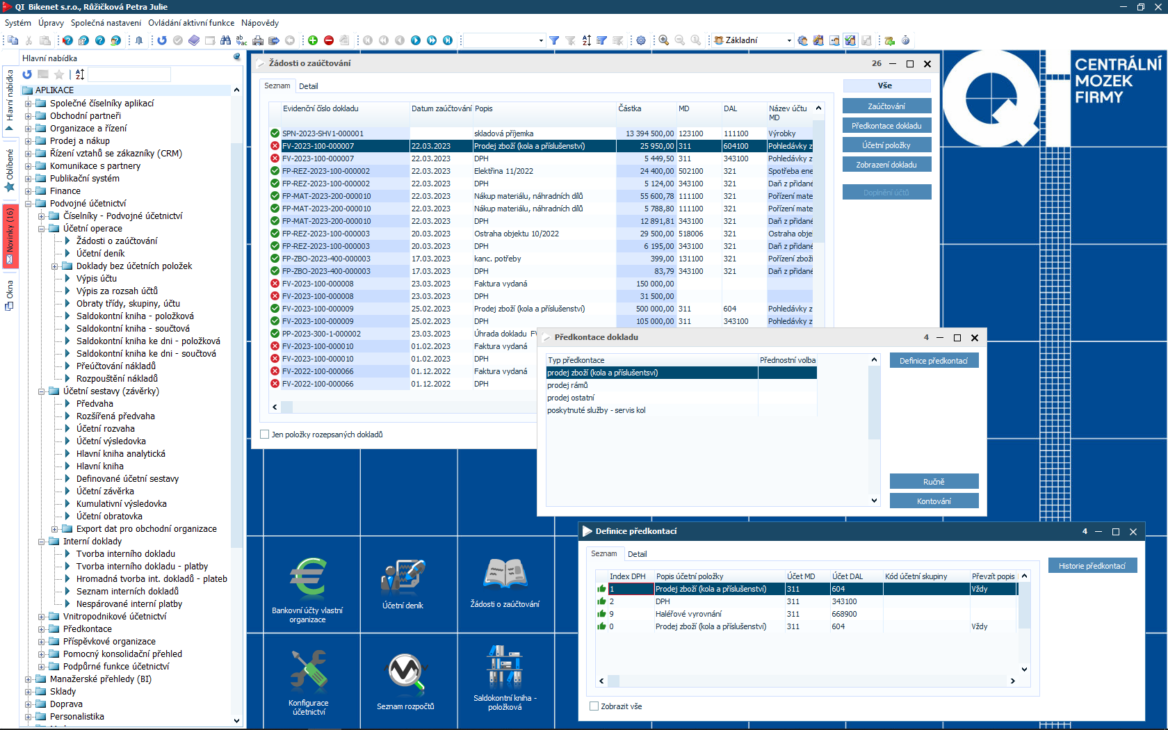
Task: Click the red delete record toolbar icon
Action: tap(328, 41)
